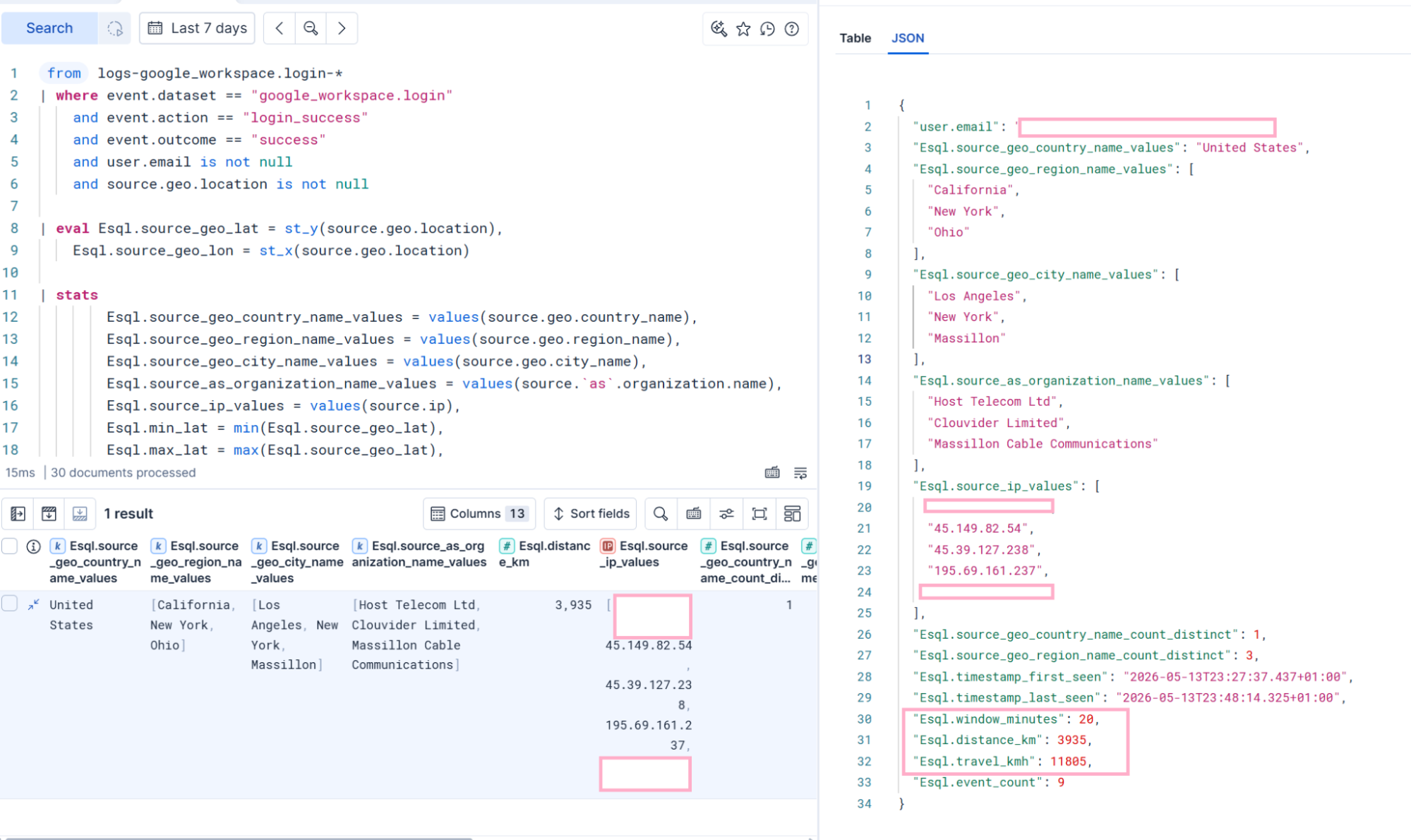Viewport: 1411px width, 840px height.
Task: Click JSON value "195.69.161.237"
Action: 985,570
